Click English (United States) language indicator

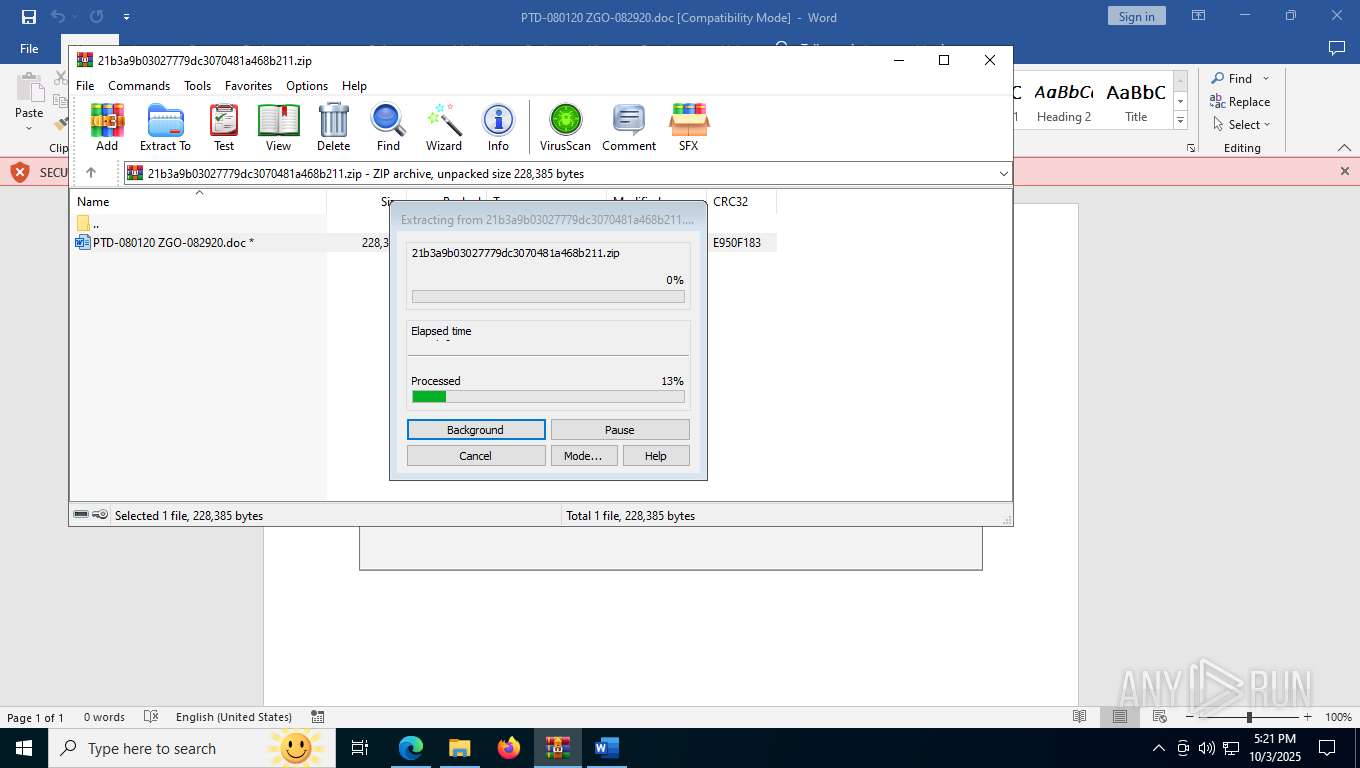(234, 717)
